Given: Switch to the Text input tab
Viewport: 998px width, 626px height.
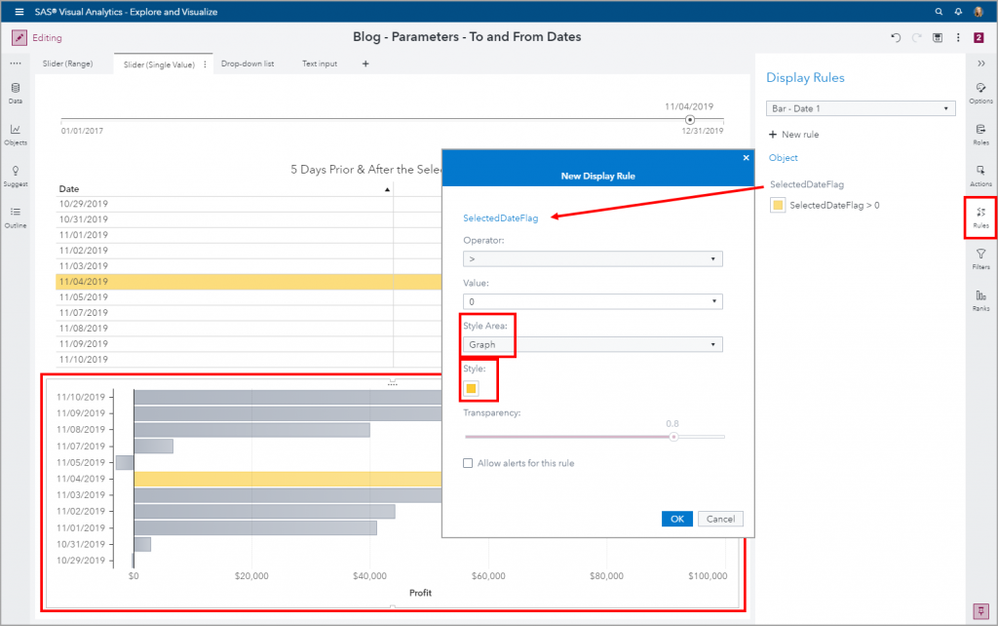Looking at the screenshot, I should (320, 64).
